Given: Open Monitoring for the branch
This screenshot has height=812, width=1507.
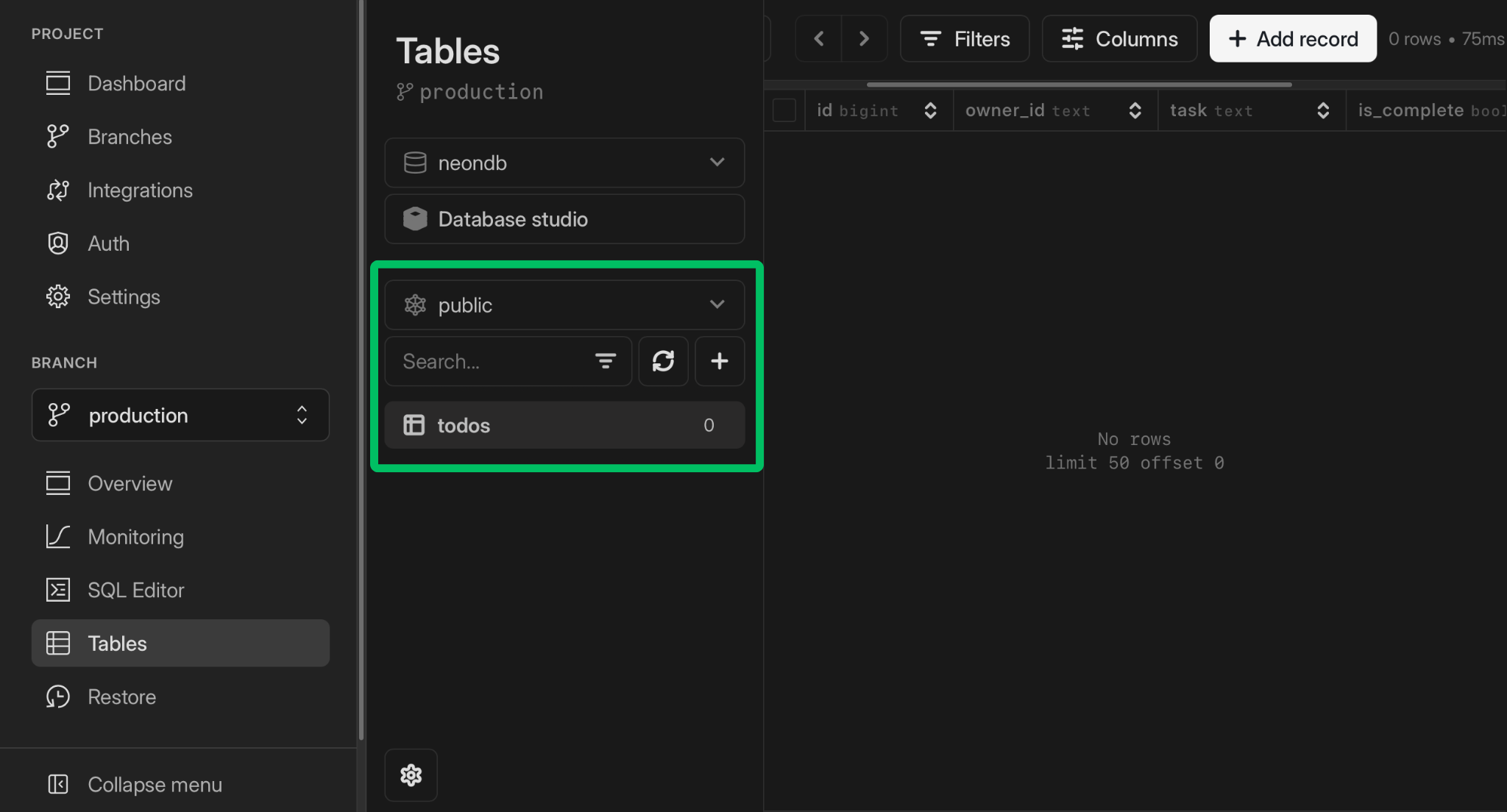Looking at the screenshot, I should pos(135,536).
